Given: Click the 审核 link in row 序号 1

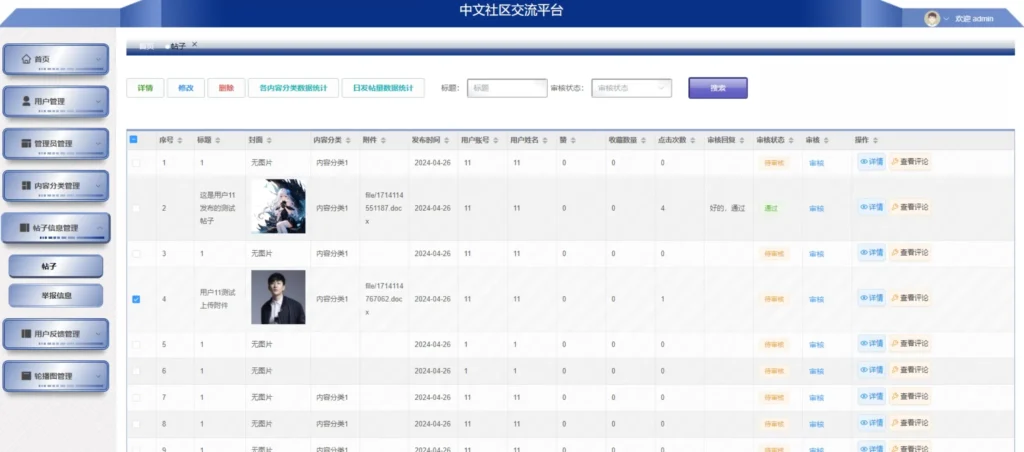Looking at the screenshot, I should point(816,163).
